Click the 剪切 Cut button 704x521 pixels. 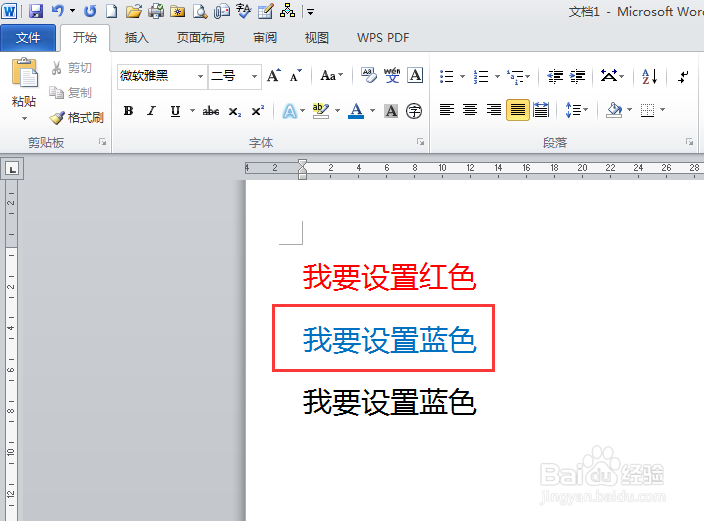[x=71, y=68]
